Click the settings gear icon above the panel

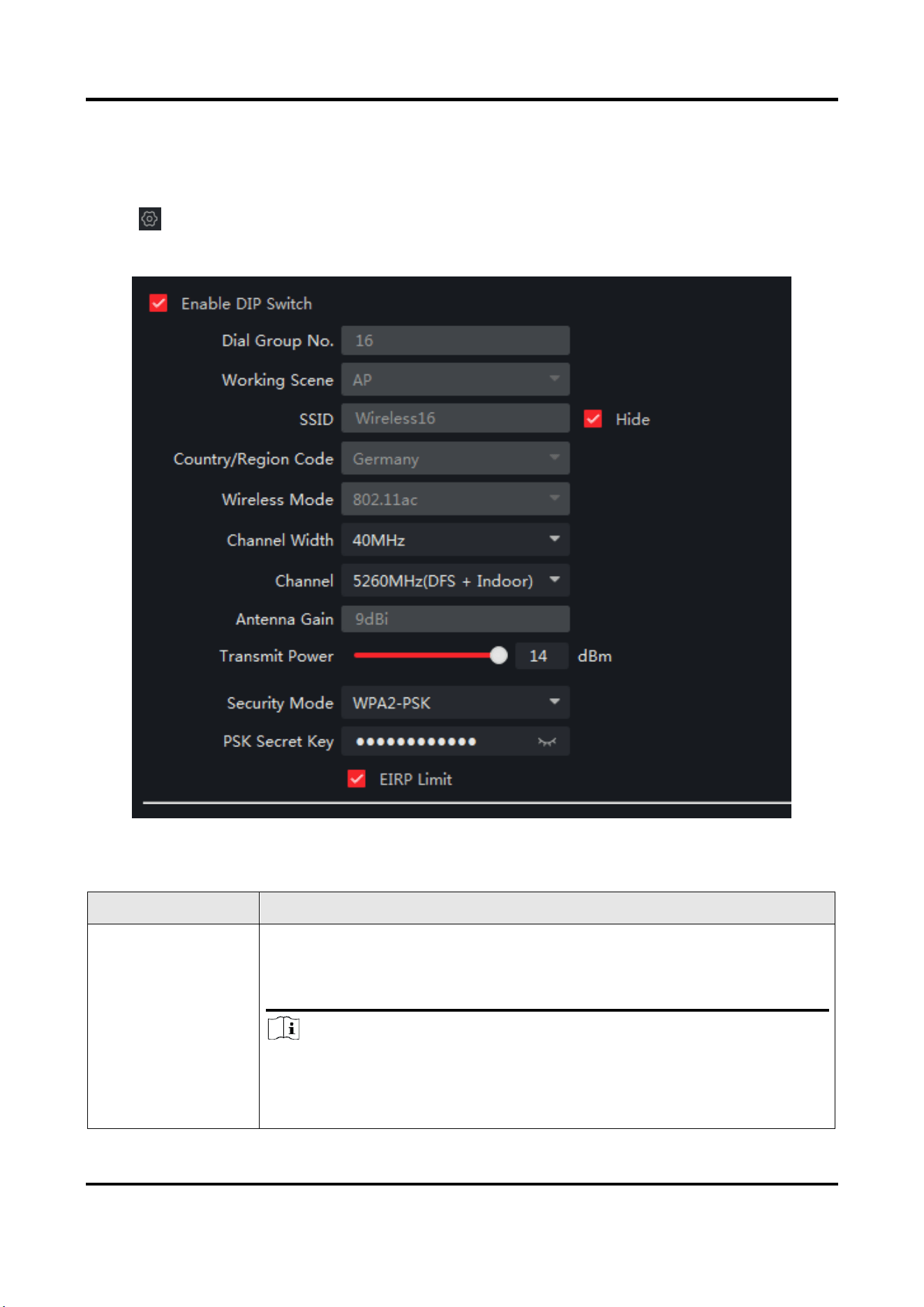pos(149,219)
